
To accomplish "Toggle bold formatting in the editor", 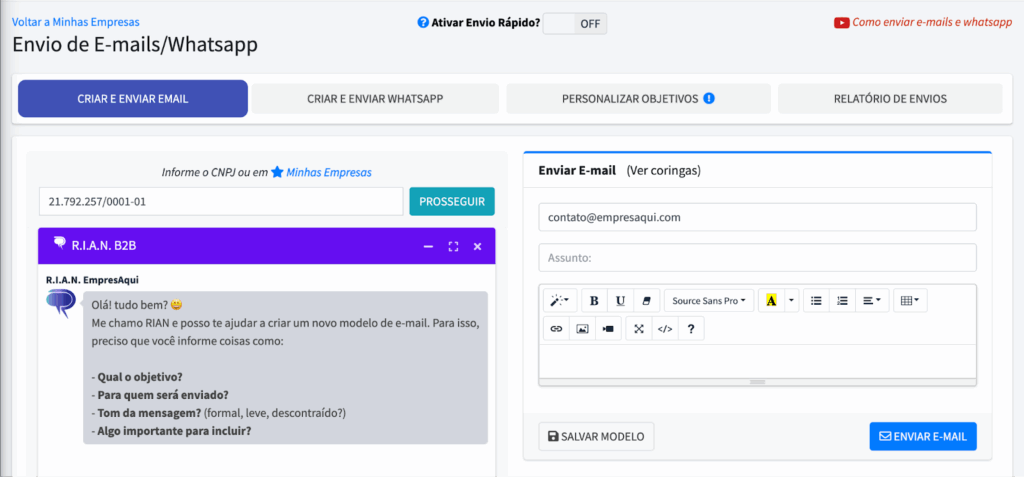I will tap(595, 300).
